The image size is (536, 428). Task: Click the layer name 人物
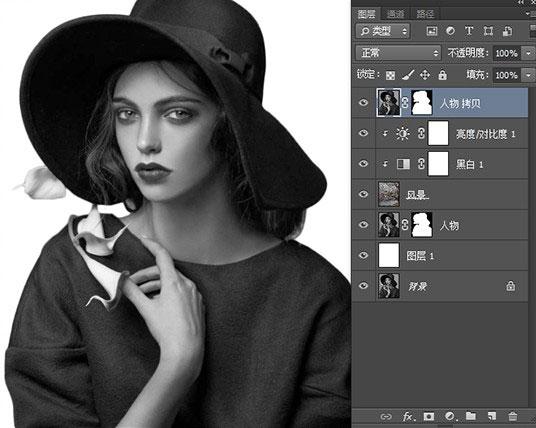449,225
